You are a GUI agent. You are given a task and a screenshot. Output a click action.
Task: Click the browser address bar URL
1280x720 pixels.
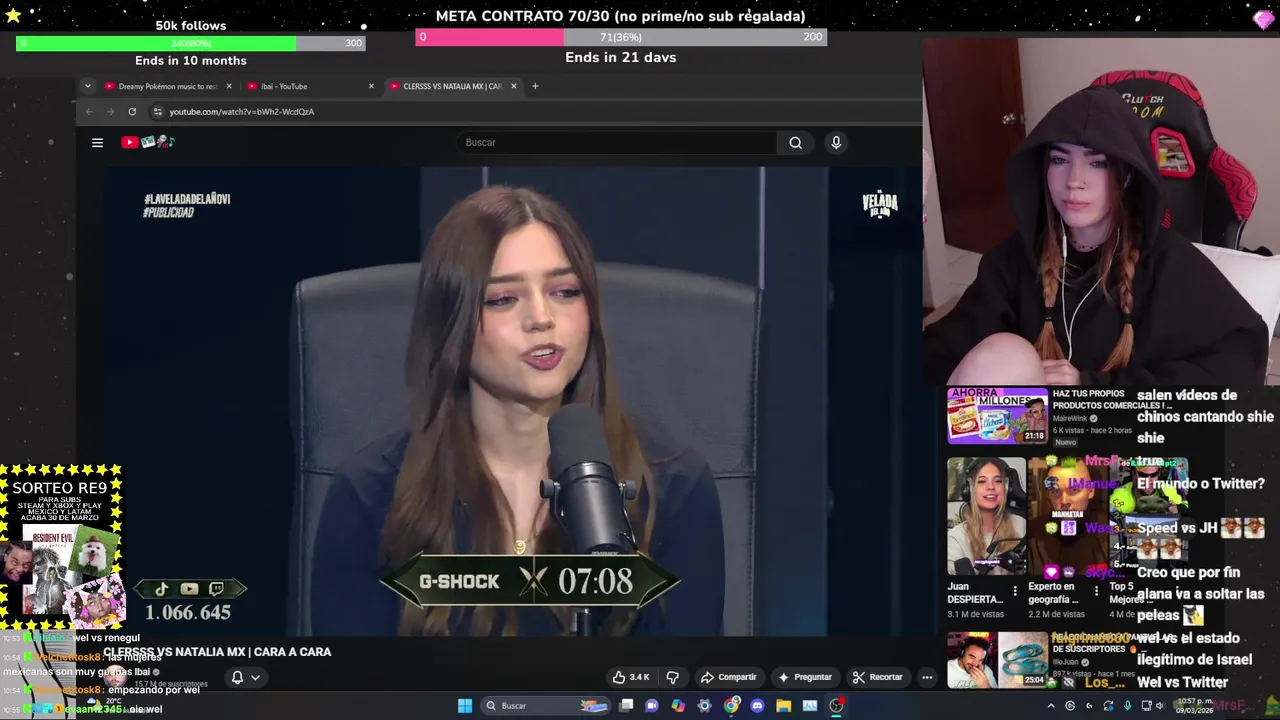pos(242,112)
